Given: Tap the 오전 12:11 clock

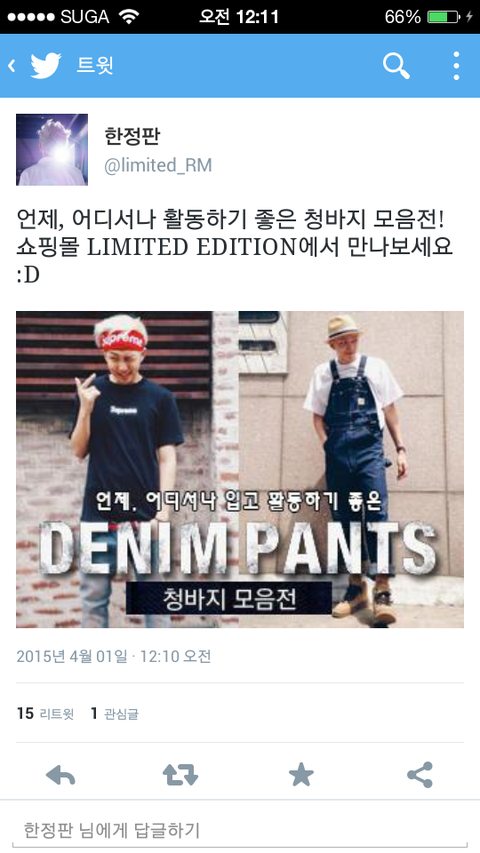Looking at the screenshot, I should coord(238,17).
